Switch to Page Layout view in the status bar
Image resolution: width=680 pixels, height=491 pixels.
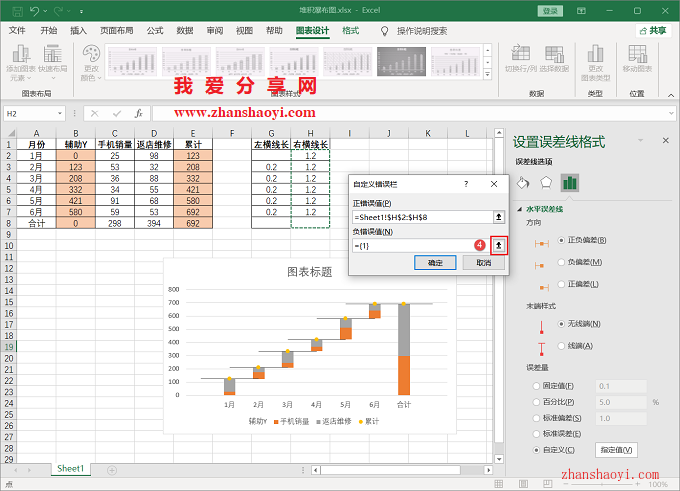pyautogui.click(x=523, y=484)
